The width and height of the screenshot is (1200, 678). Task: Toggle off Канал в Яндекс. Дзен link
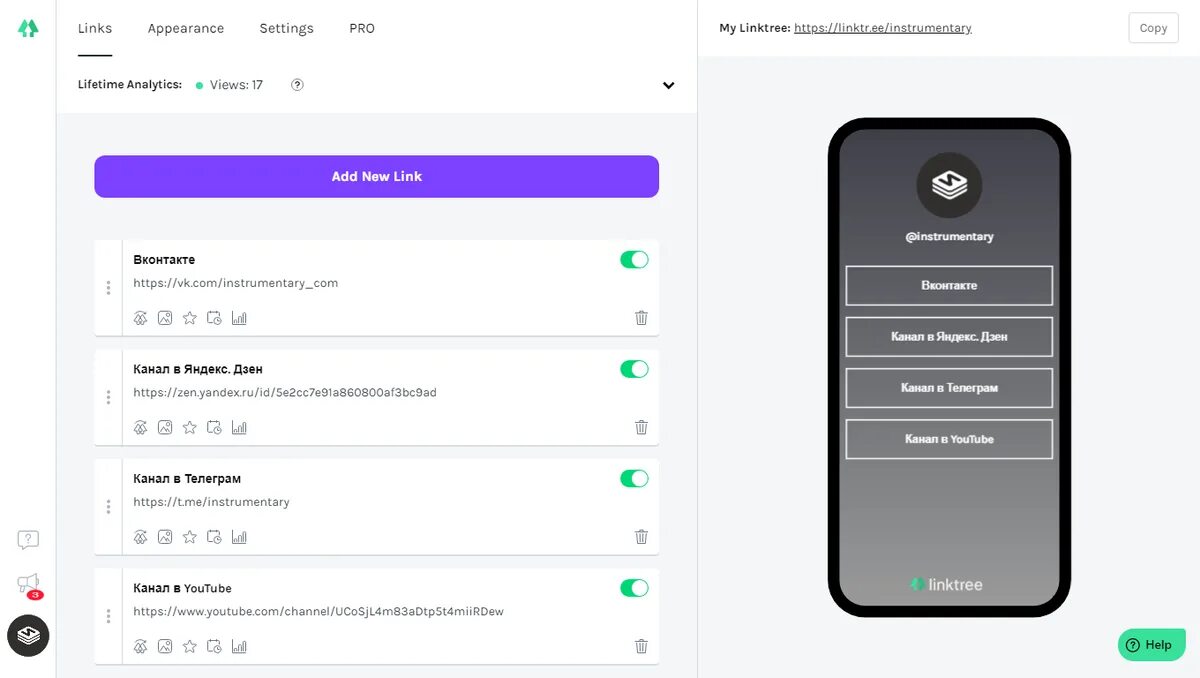(x=634, y=369)
